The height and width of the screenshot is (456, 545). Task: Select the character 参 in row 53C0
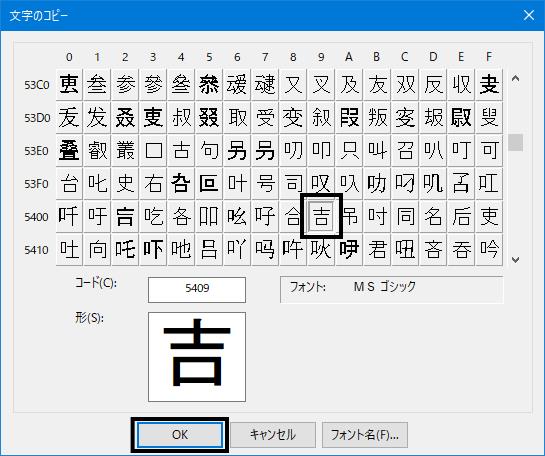tap(125, 84)
